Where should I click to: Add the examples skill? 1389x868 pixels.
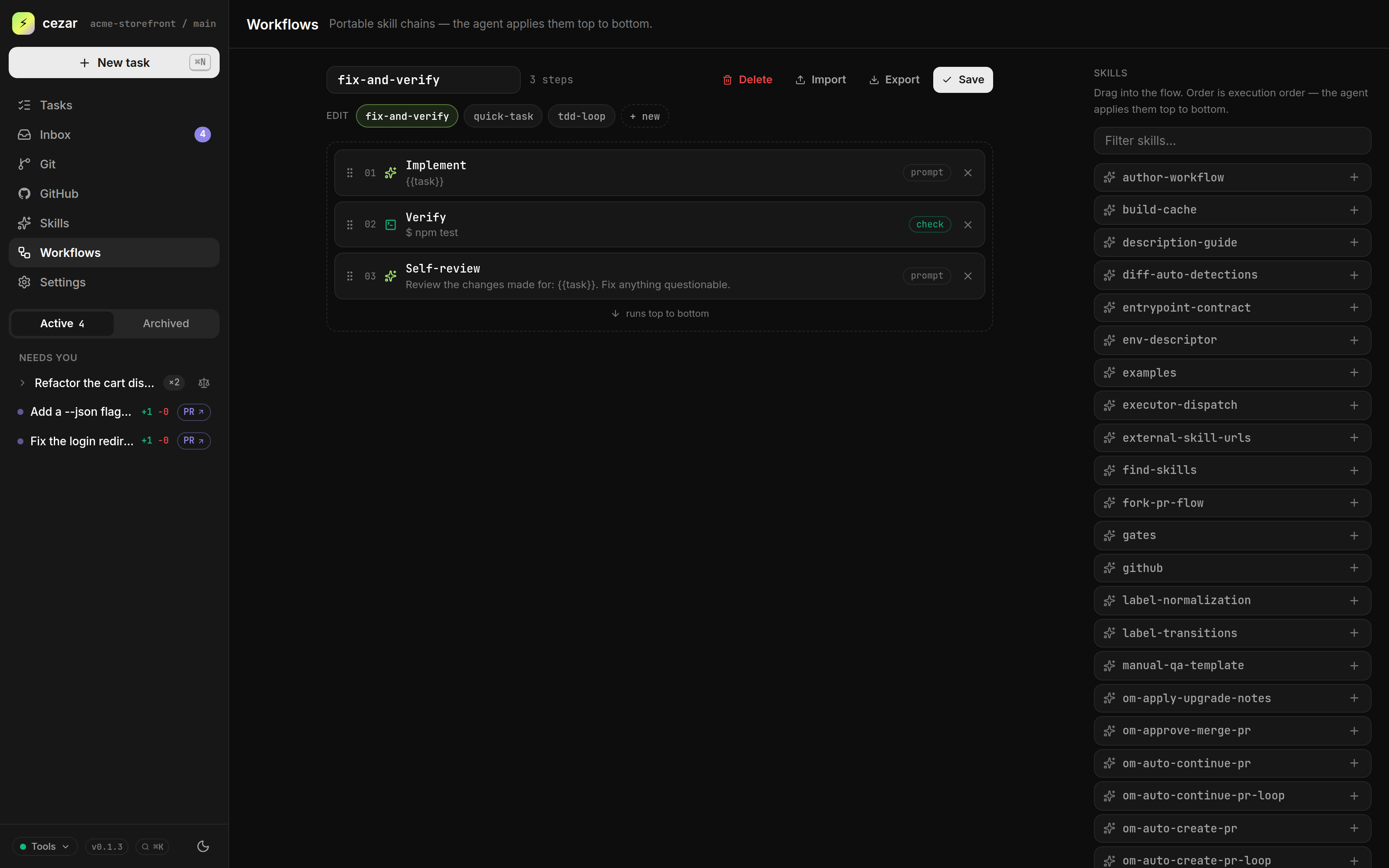(1354, 372)
